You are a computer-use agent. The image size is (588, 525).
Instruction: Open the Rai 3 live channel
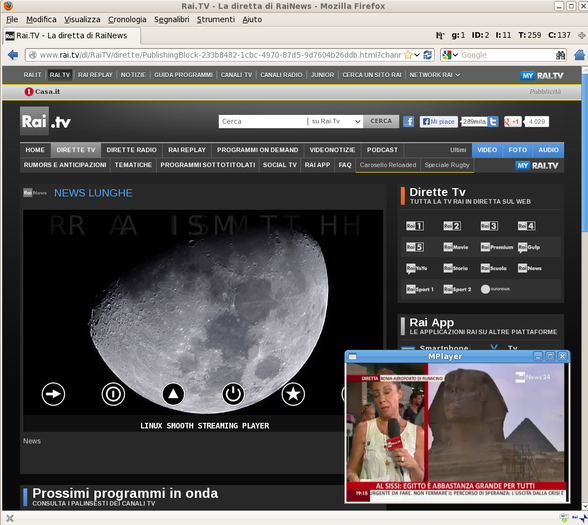(x=489, y=226)
